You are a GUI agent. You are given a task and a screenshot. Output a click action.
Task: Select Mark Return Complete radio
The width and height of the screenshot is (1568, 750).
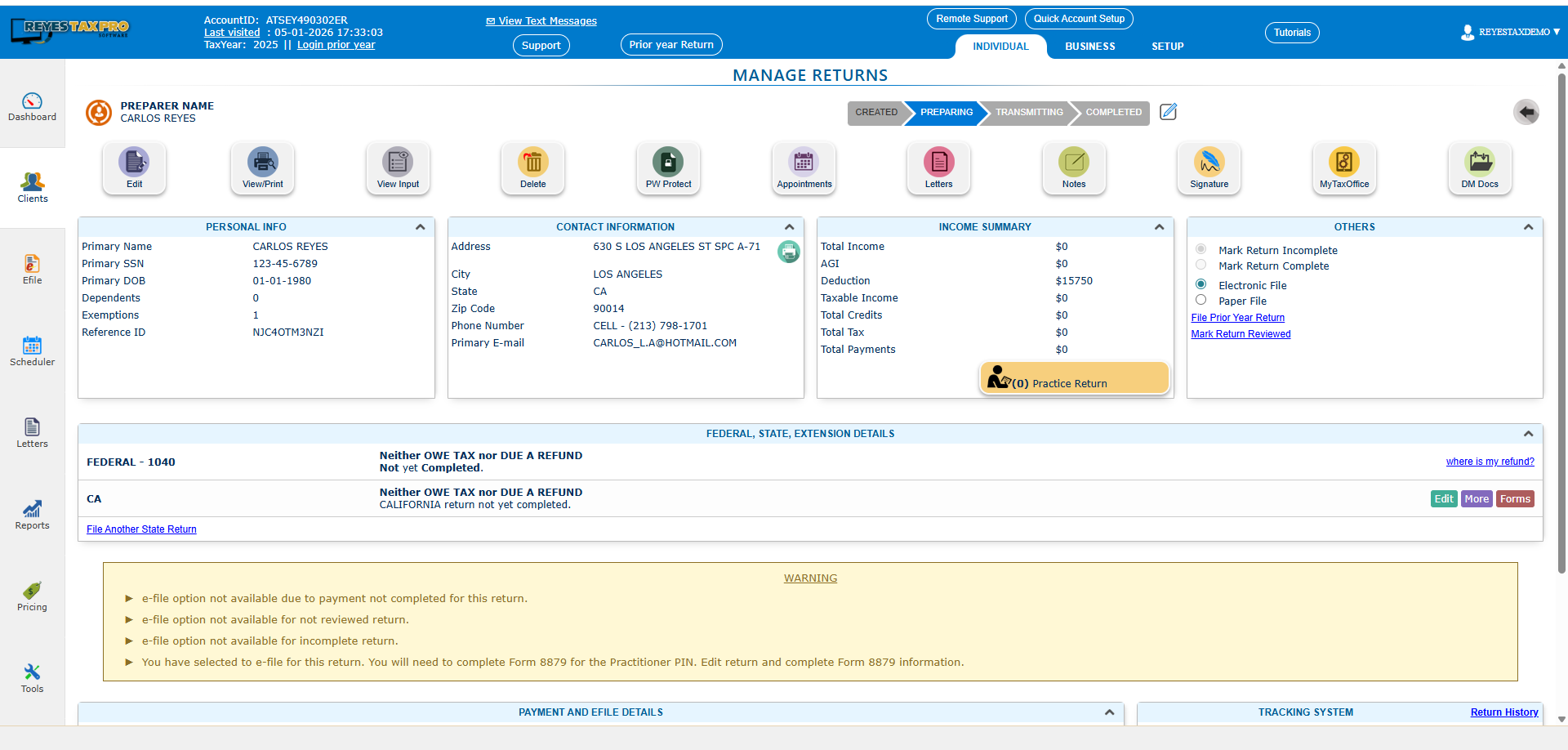(1200, 265)
